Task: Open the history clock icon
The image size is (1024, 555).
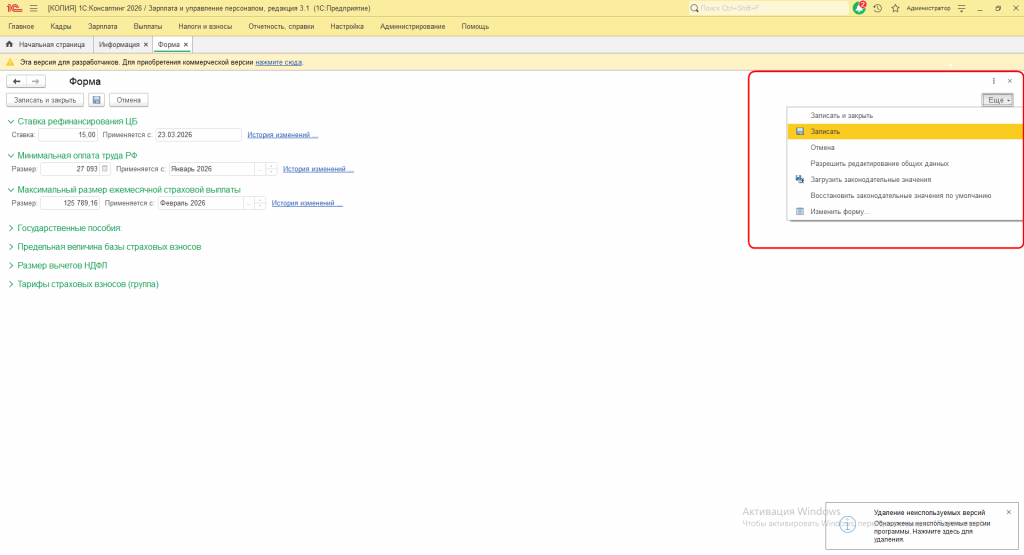Action: (x=878, y=8)
